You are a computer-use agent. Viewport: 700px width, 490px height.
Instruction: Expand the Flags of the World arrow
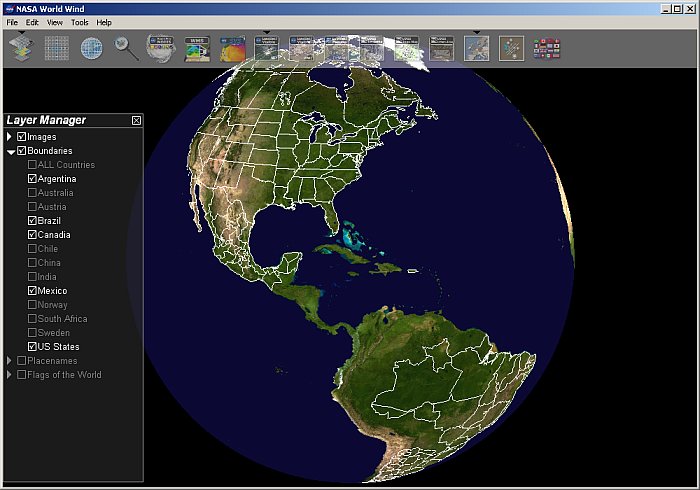pos(9,375)
